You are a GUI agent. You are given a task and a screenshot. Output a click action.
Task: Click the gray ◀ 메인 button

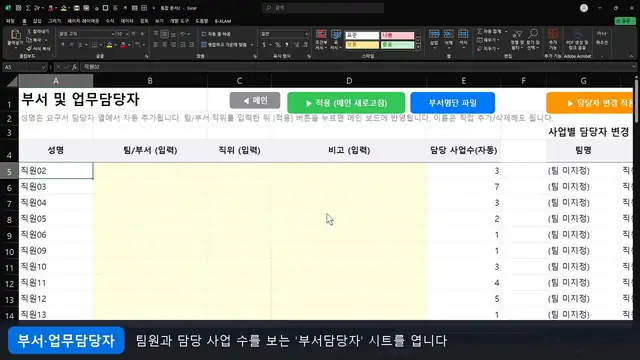click(255, 100)
